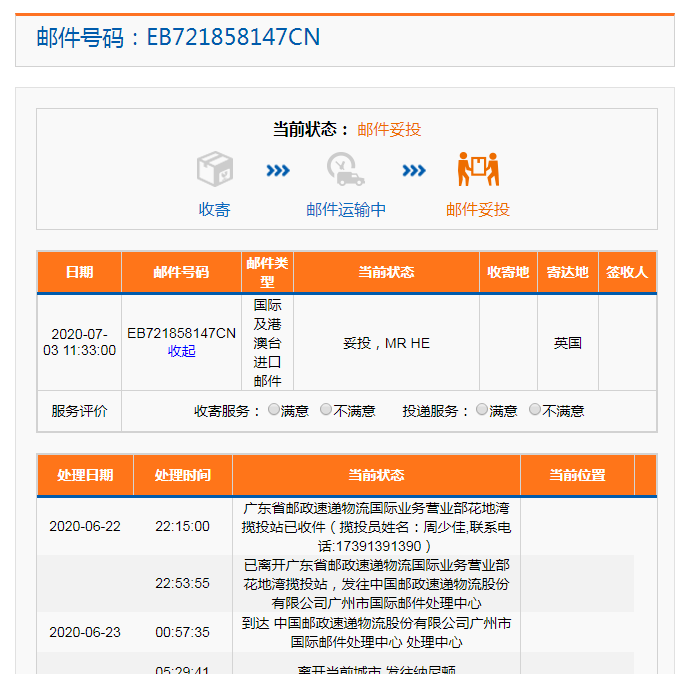Viewport: 681px width, 674px height.
Task: Click the 寄达地 column header
Action: coord(568,272)
